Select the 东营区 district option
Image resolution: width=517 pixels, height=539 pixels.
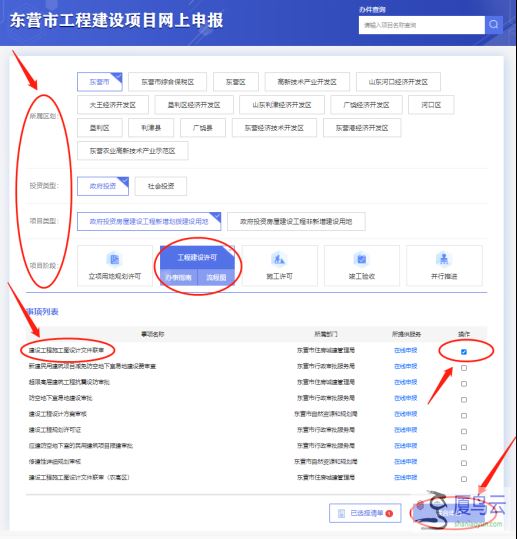pos(235,82)
